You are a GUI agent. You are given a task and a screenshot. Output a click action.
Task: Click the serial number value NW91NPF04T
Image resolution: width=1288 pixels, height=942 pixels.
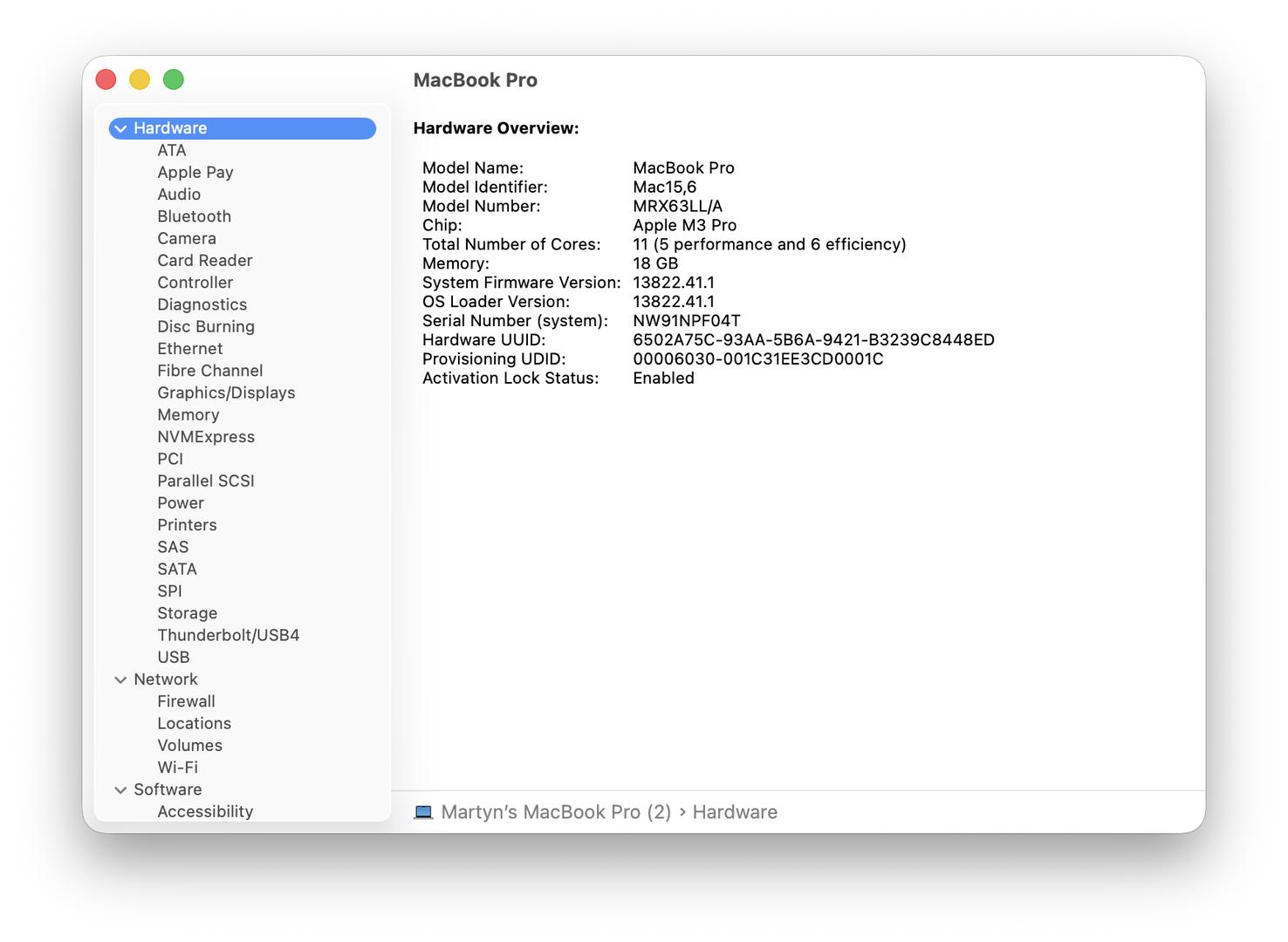pyautogui.click(x=686, y=321)
